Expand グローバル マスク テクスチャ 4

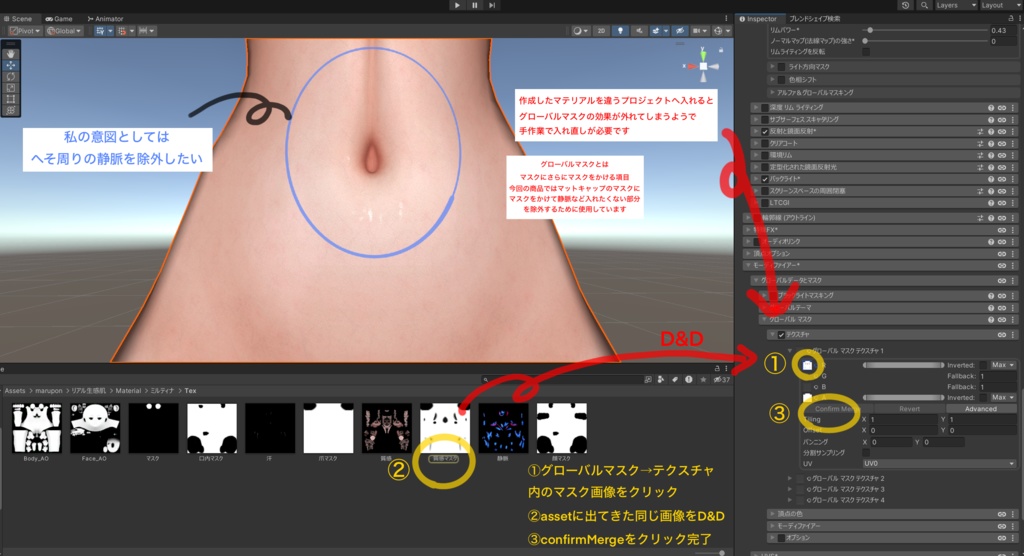pyautogui.click(x=790, y=500)
